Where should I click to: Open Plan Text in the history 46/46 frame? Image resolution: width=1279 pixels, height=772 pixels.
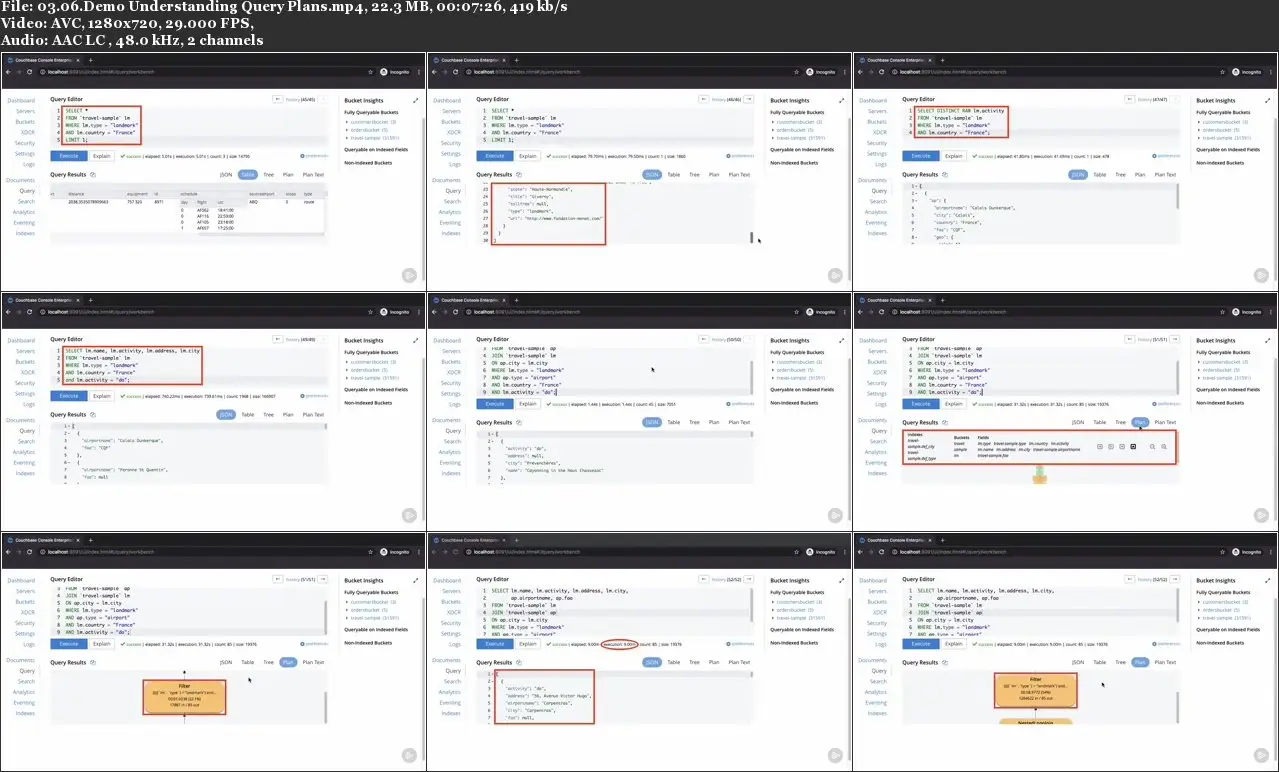click(x=740, y=174)
